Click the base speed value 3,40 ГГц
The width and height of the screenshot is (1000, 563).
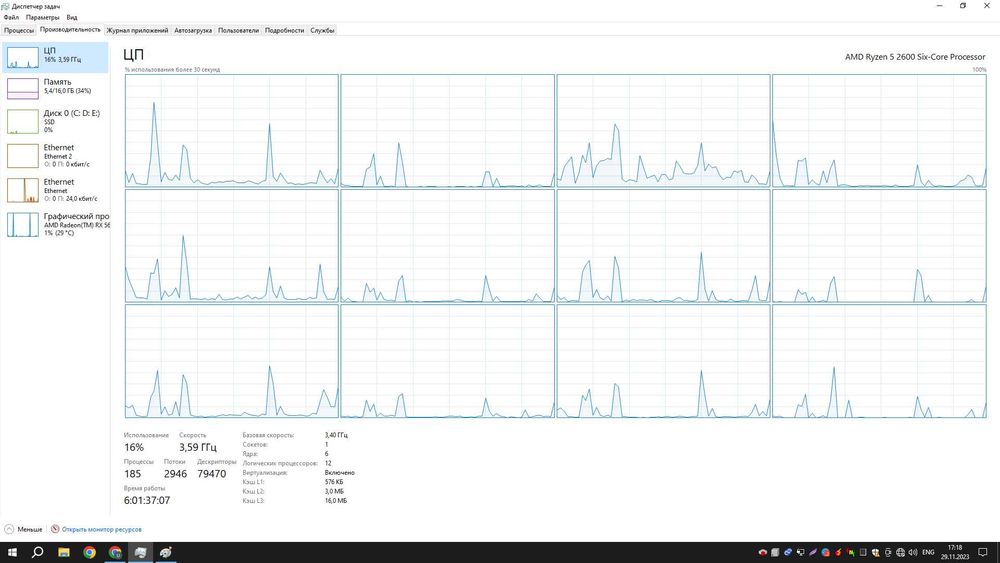coord(336,435)
